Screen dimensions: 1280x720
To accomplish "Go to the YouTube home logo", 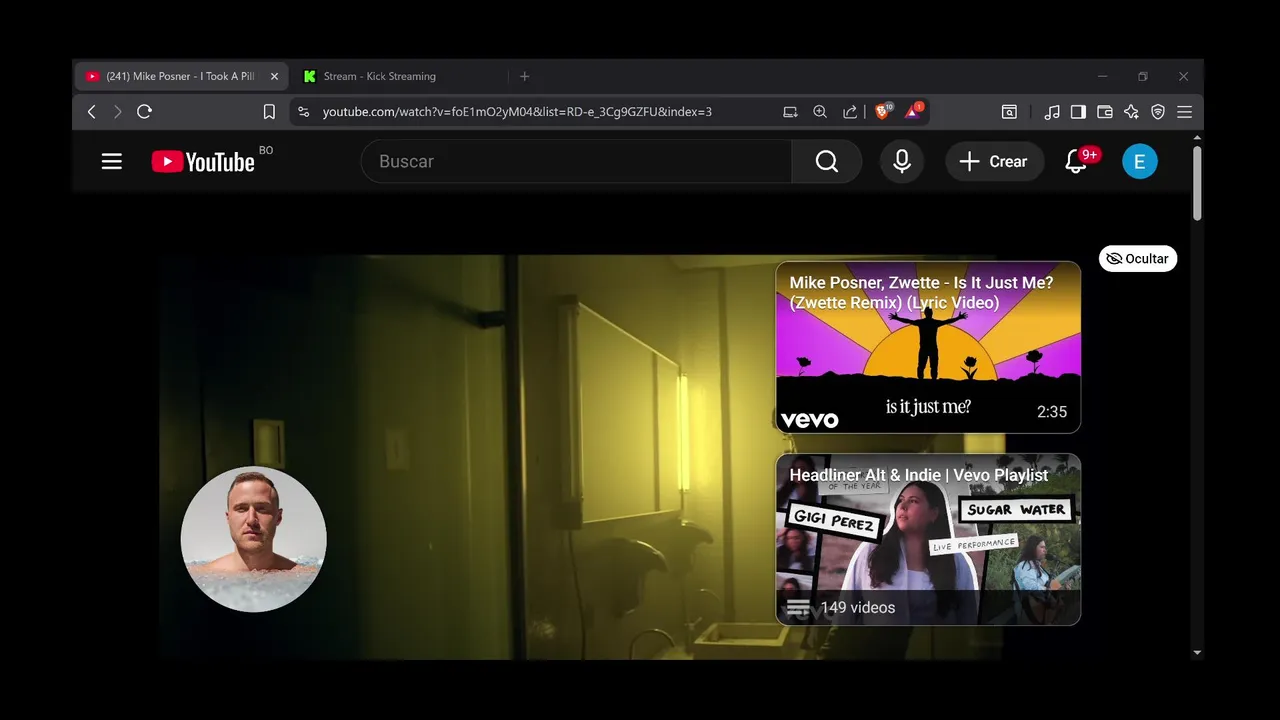I will pos(203,161).
